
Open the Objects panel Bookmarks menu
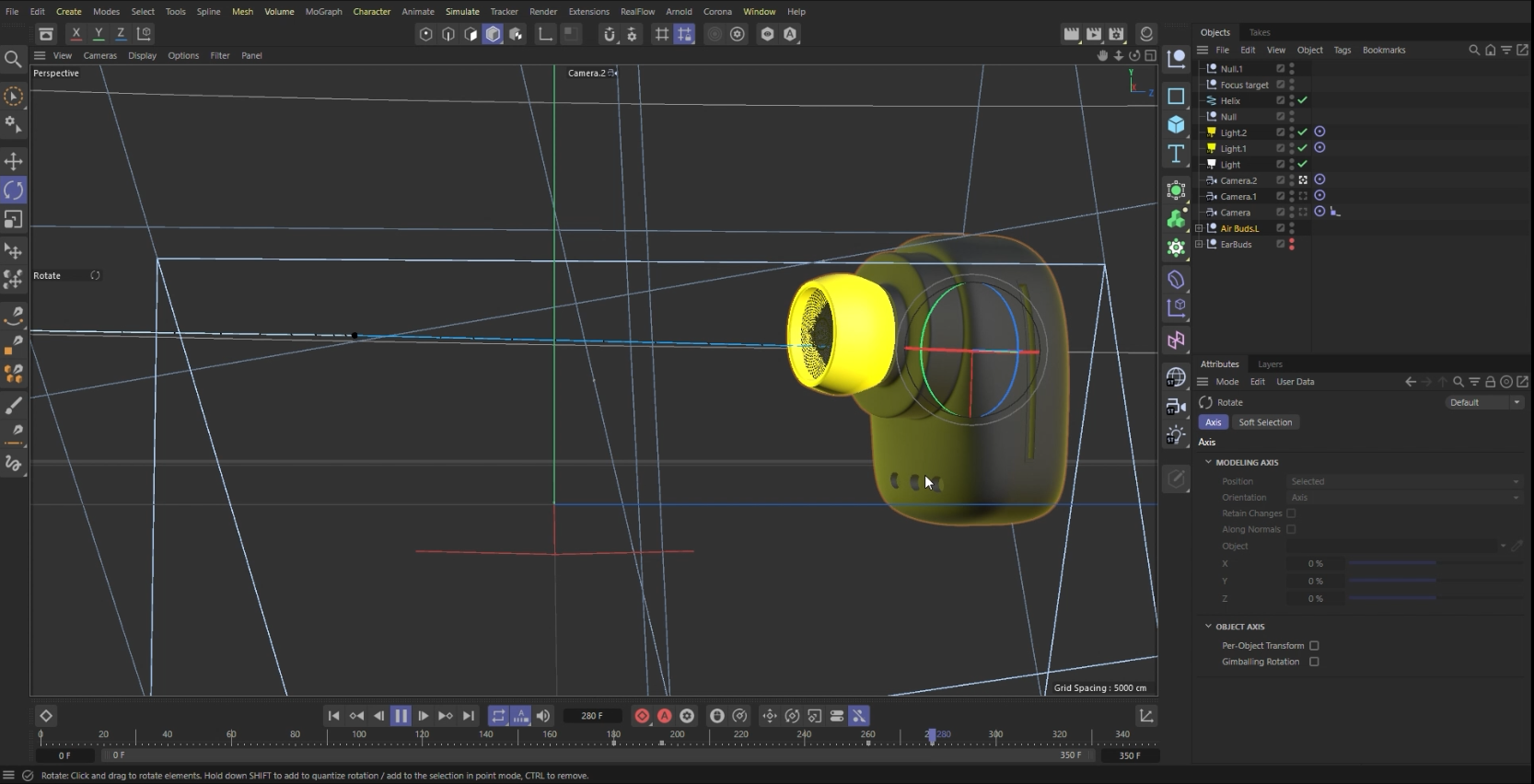pos(1384,50)
